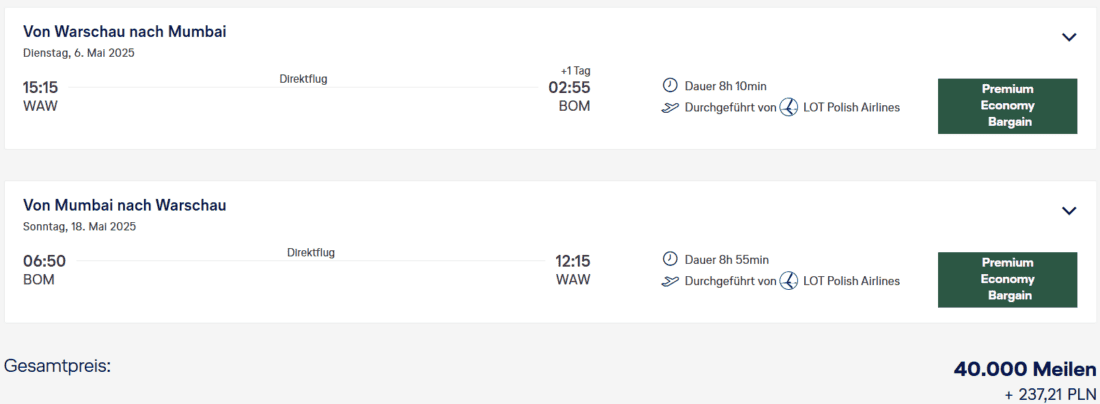Click the 02:55 BOM arrival time
This screenshot has width=1100, height=404.
coord(569,88)
